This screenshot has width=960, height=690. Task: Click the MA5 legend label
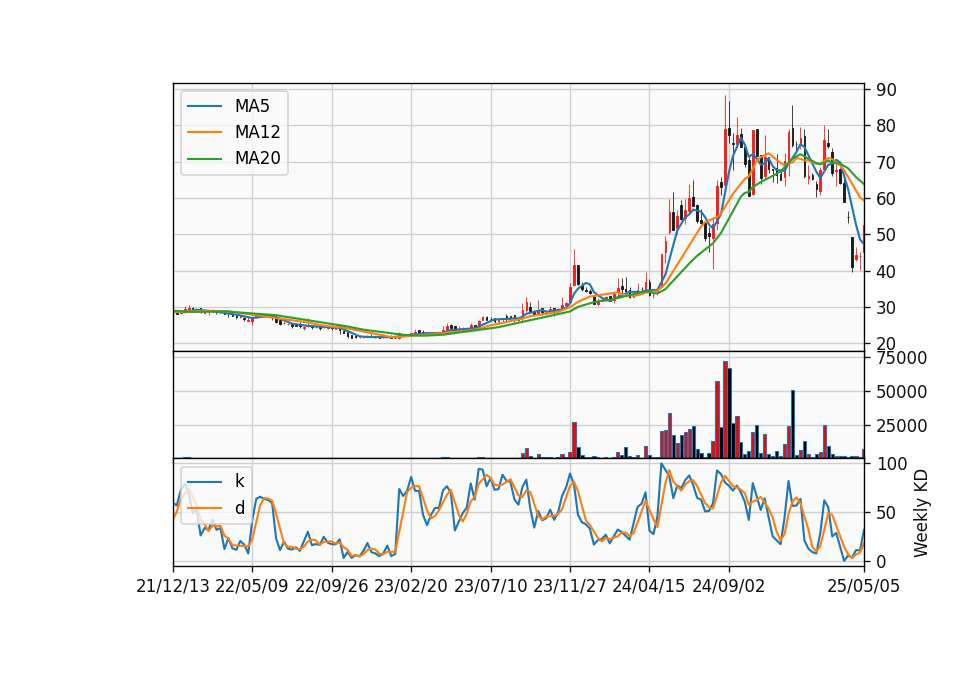point(252,106)
